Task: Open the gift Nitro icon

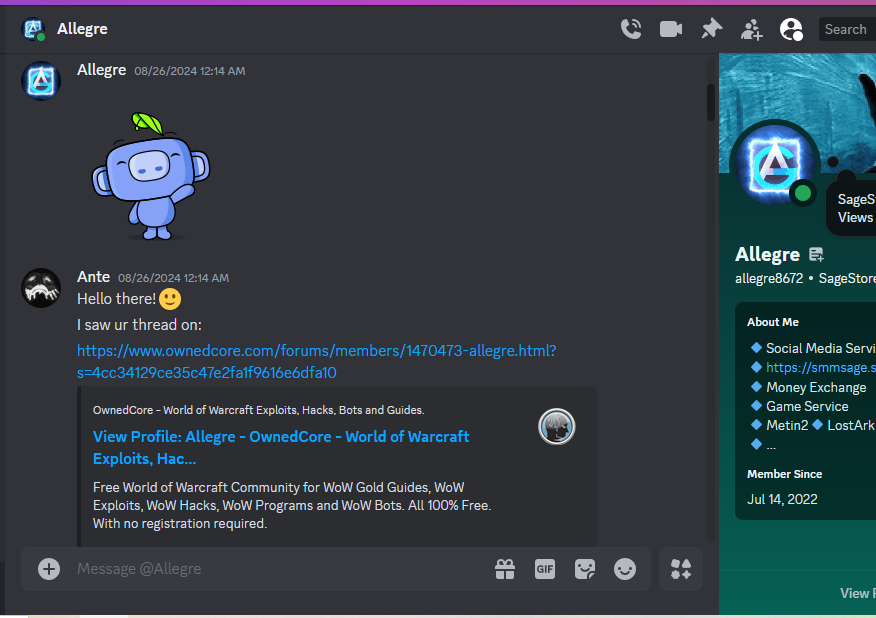Action: pos(505,569)
